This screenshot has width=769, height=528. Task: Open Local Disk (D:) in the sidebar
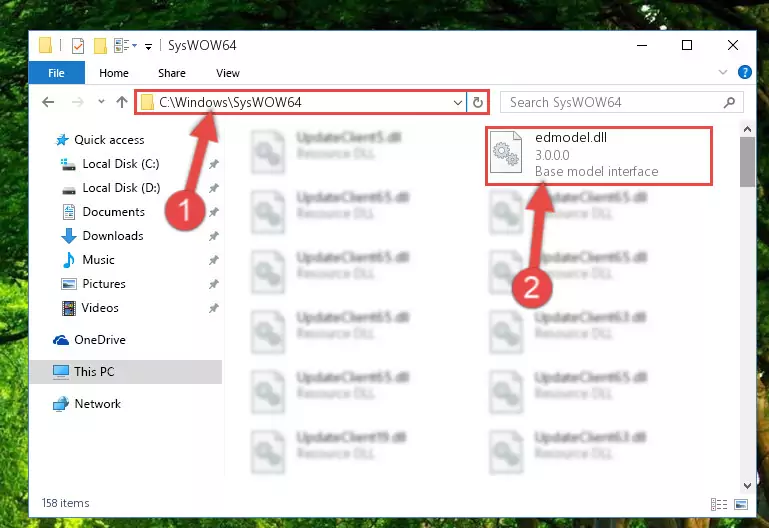[x=121, y=188]
